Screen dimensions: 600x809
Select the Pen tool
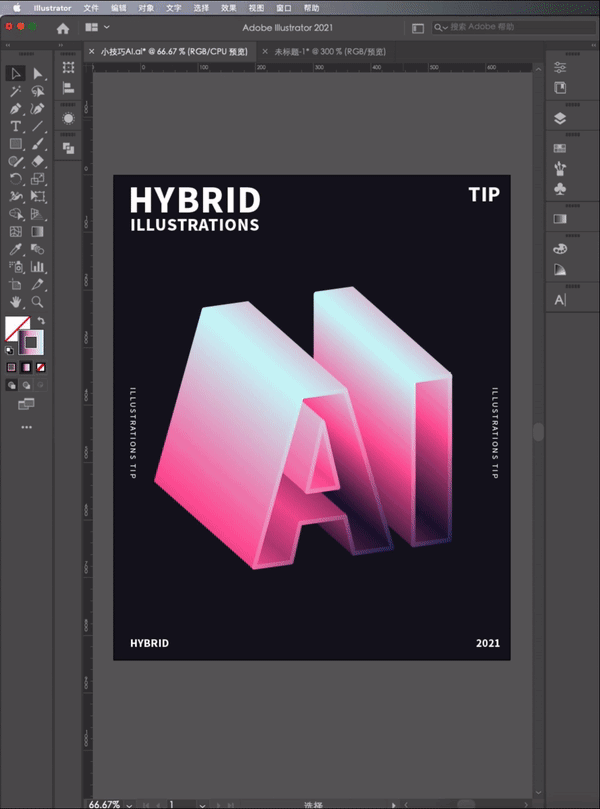click(15, 109)
